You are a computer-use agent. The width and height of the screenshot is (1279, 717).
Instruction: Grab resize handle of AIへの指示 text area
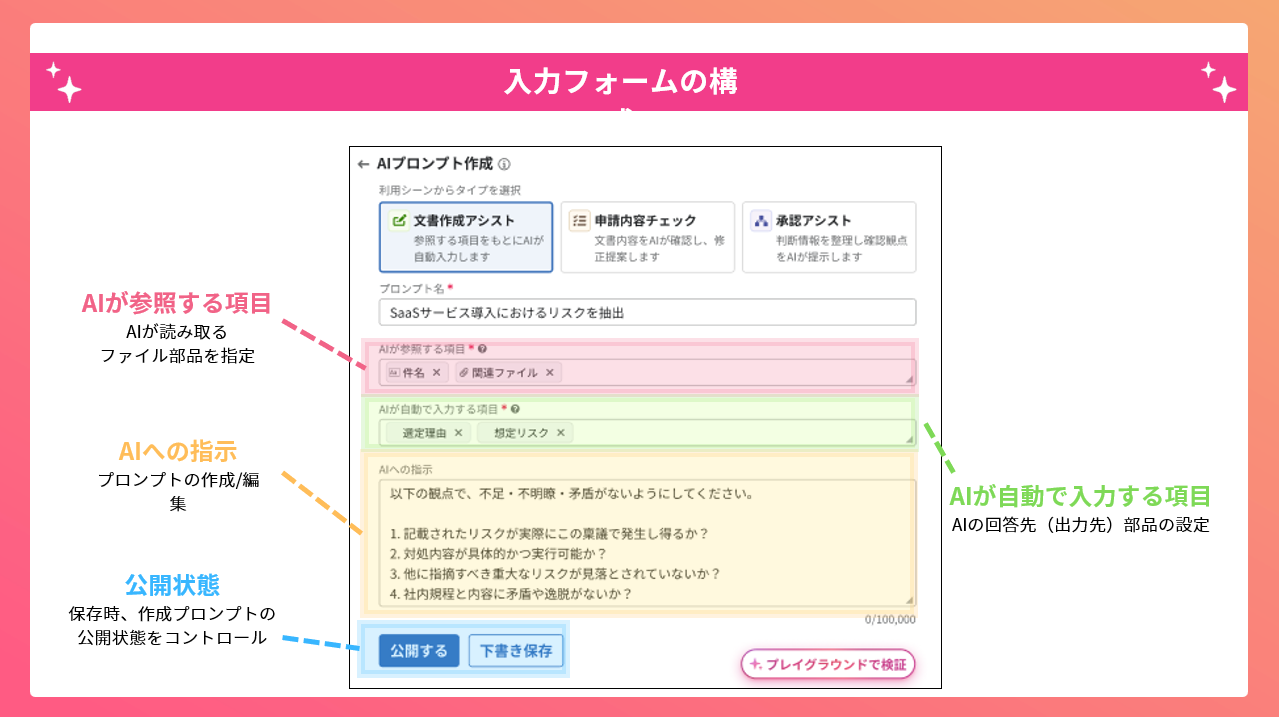pyautogui.click(x=910, y=600)
